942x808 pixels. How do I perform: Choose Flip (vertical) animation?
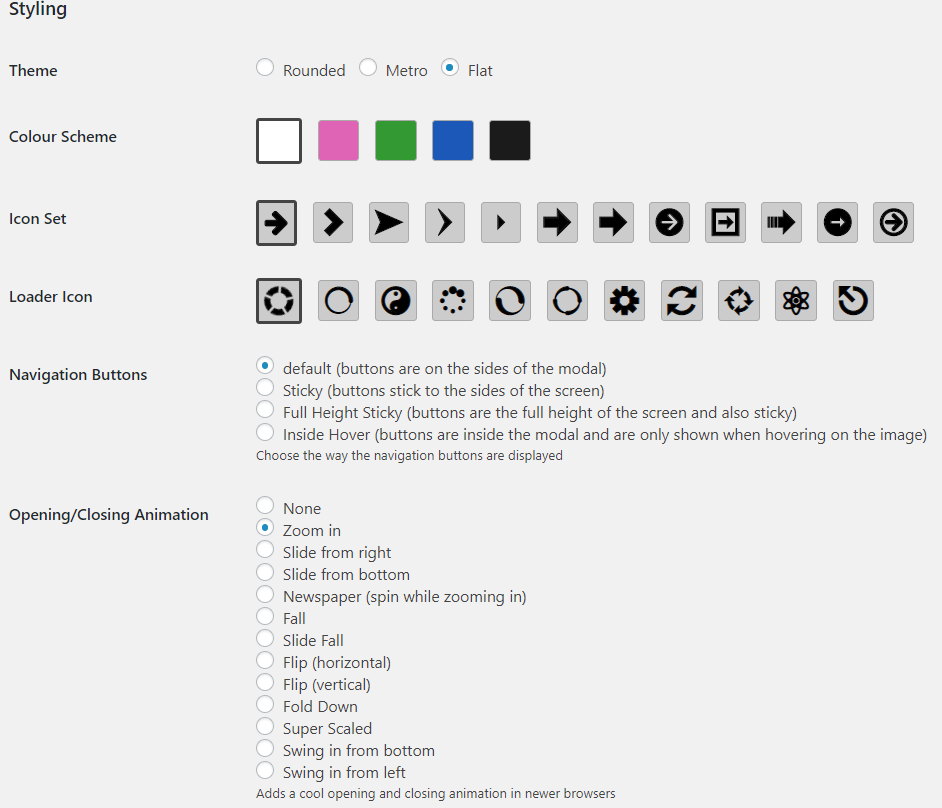[265, 682]
